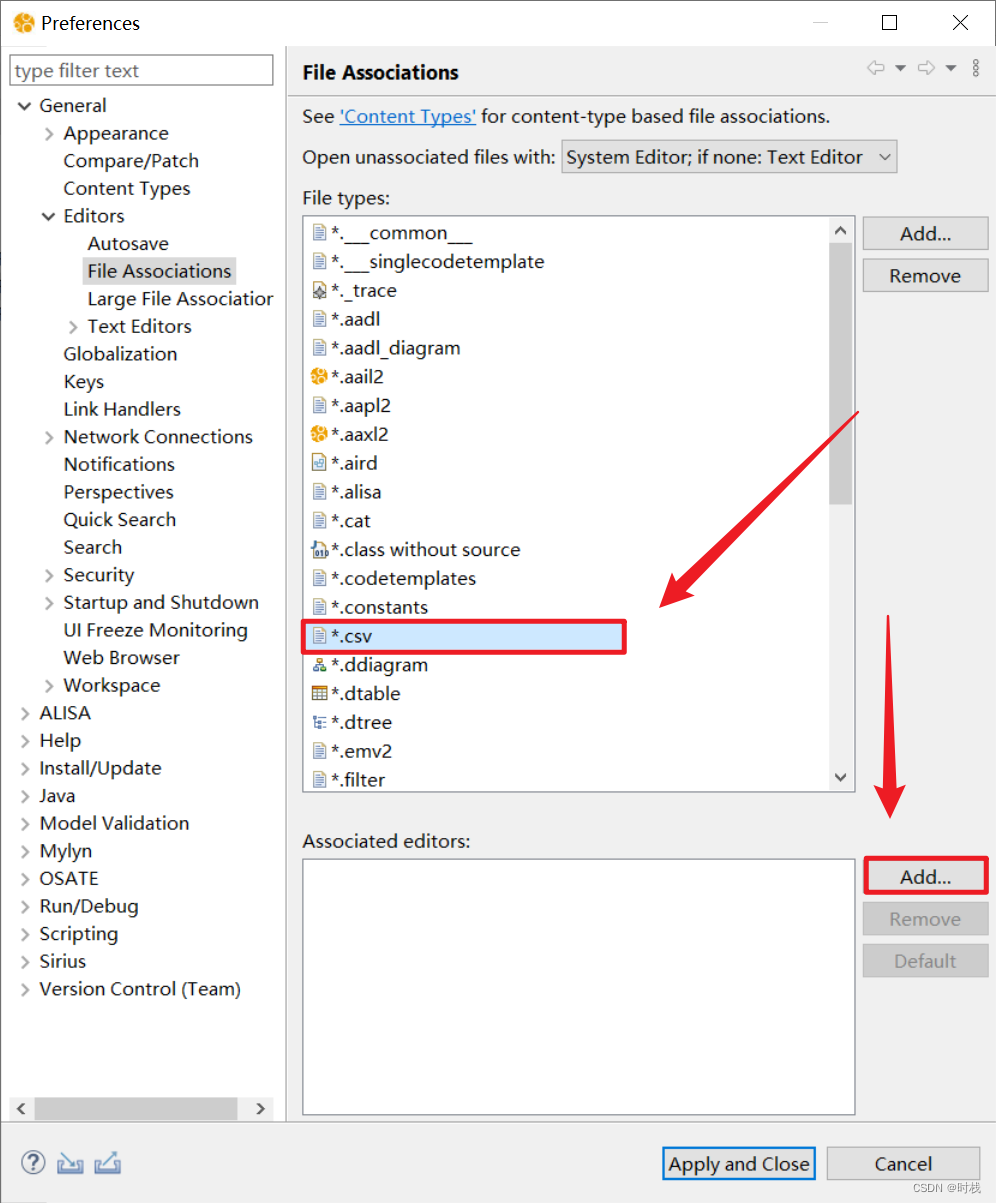Click Add... for Associated editors

click(x=925, y=877)
